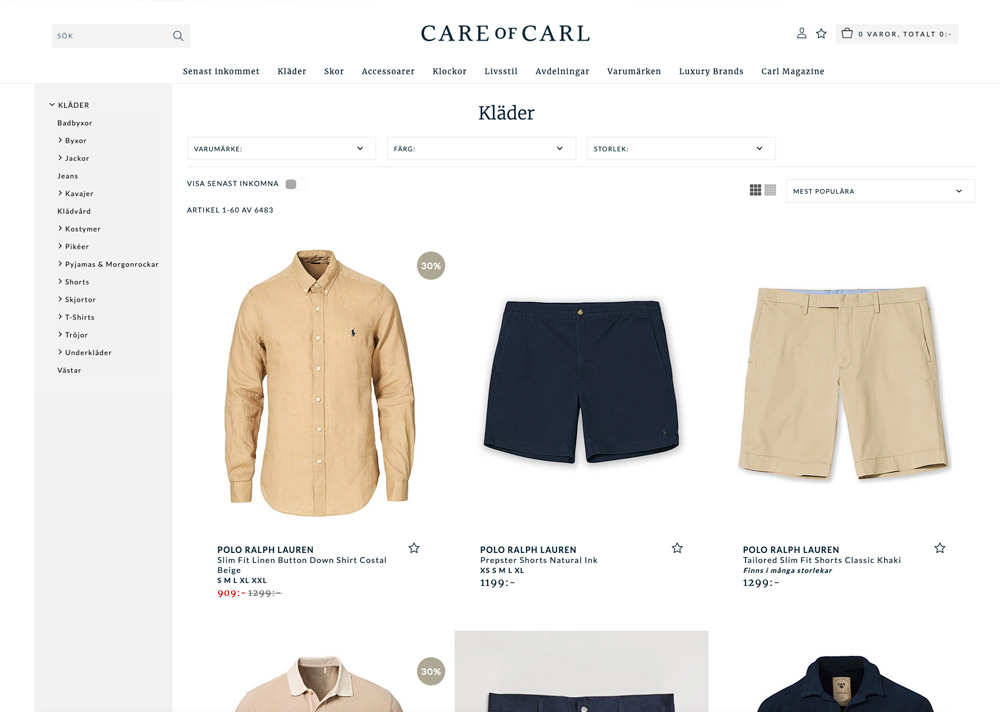Click the navy Prepster Shorts product image
Image resolution: width=1000 pixels, height=712 pixels.
582,382
